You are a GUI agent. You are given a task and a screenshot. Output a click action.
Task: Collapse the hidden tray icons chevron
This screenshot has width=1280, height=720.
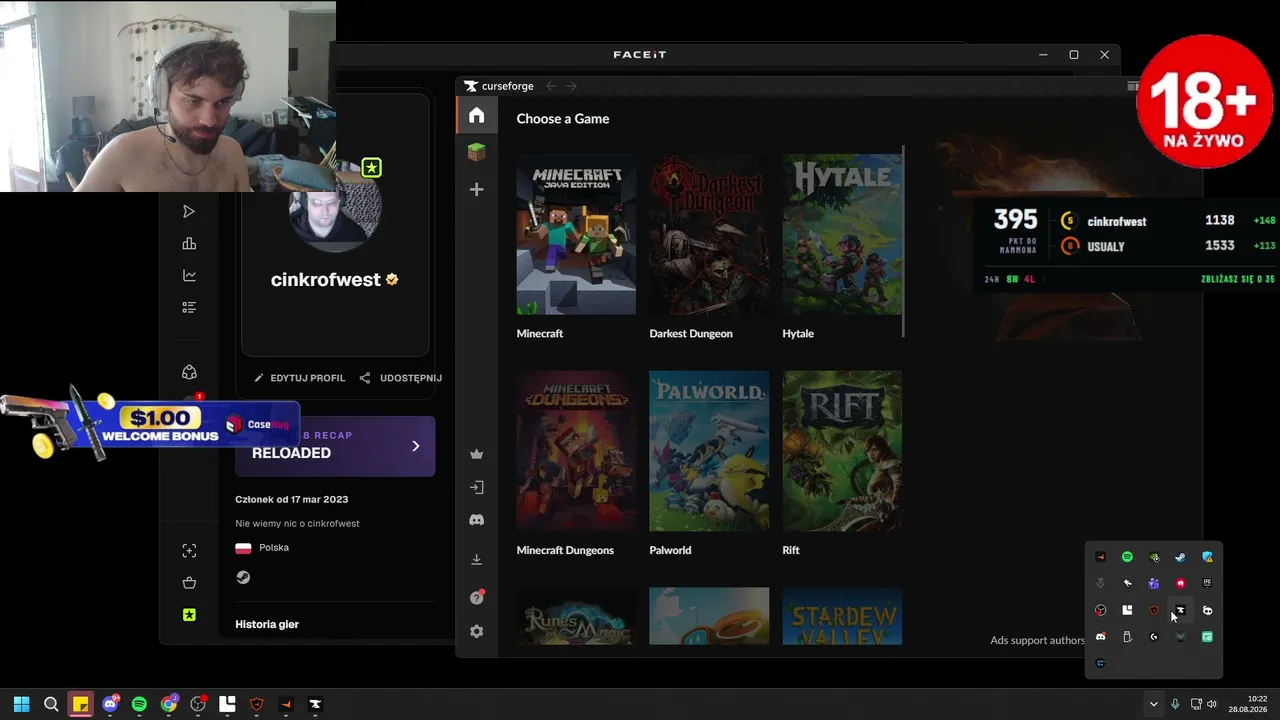(1153, 704)
